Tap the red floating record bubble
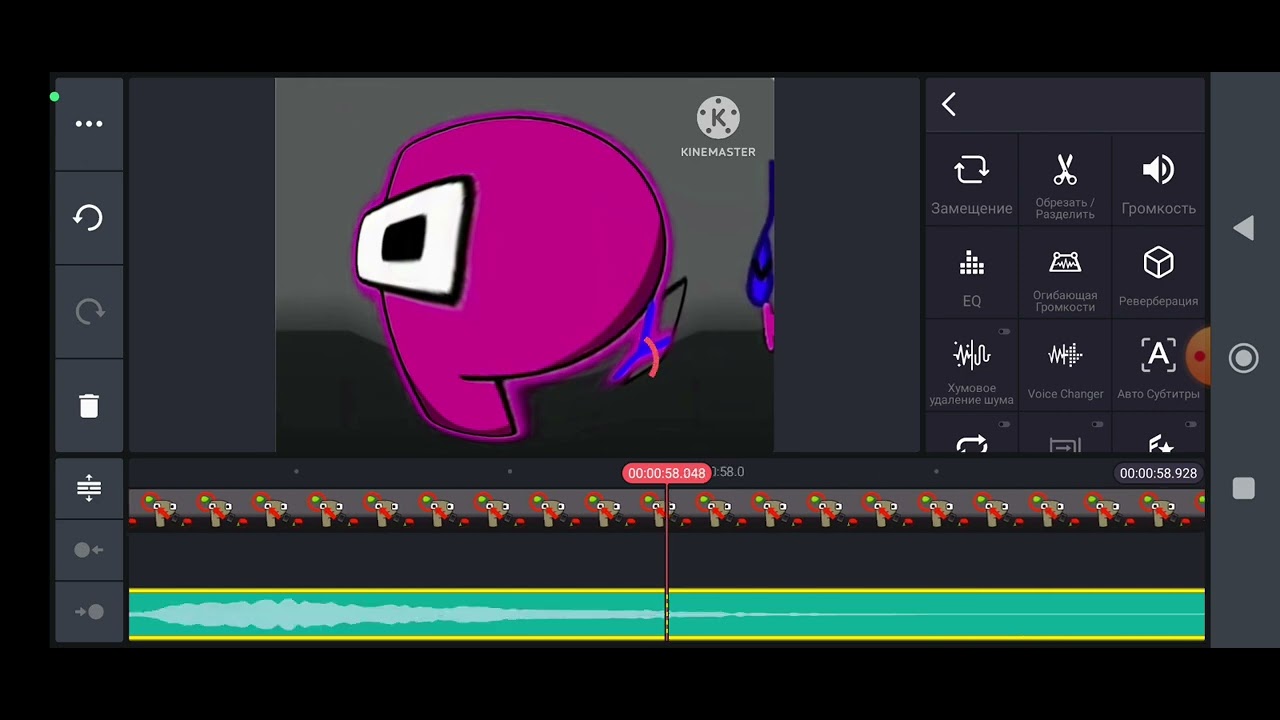 click(x=1199, y=356)
